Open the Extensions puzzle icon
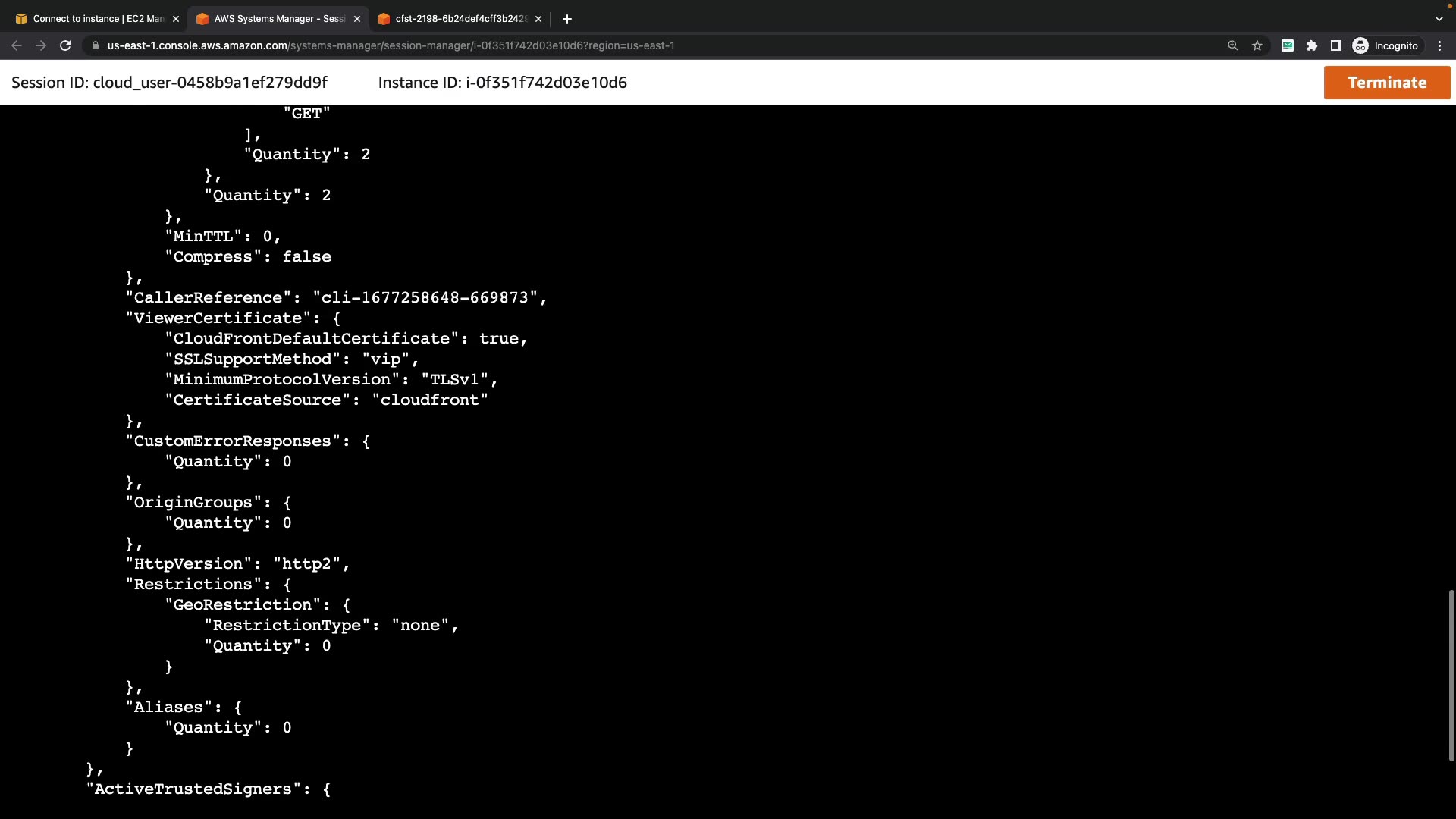Image resolution: width=1456 pixels, height=819 pixels. 1312,45
